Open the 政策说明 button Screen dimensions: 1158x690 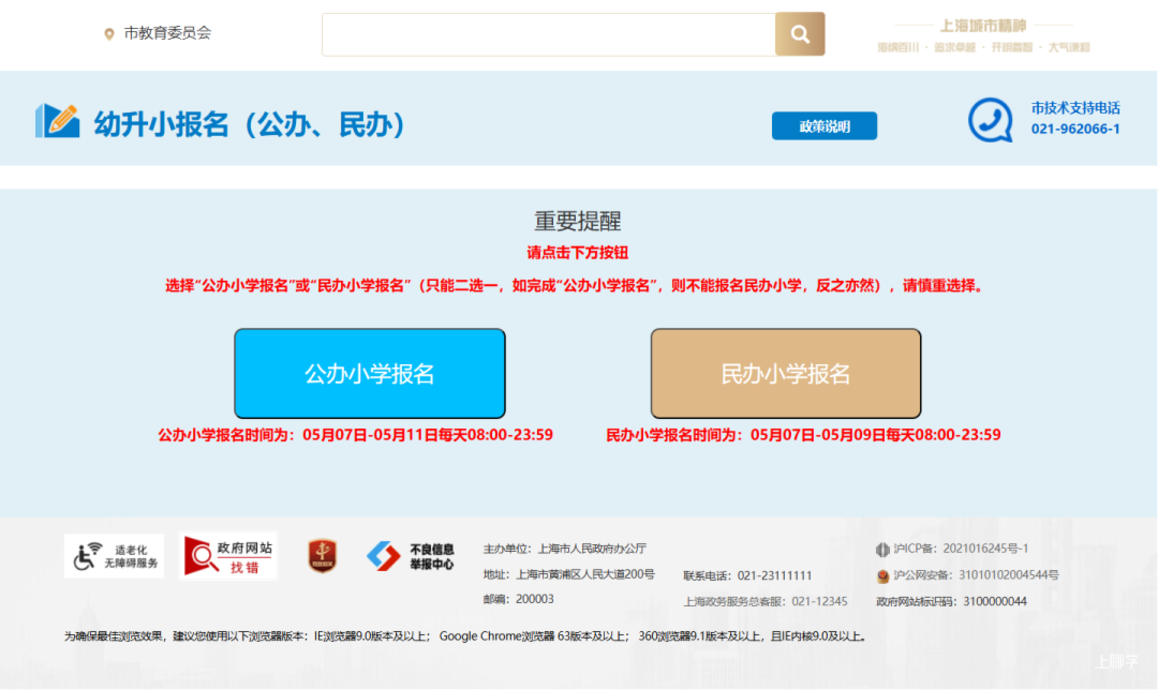coord(824,126)
